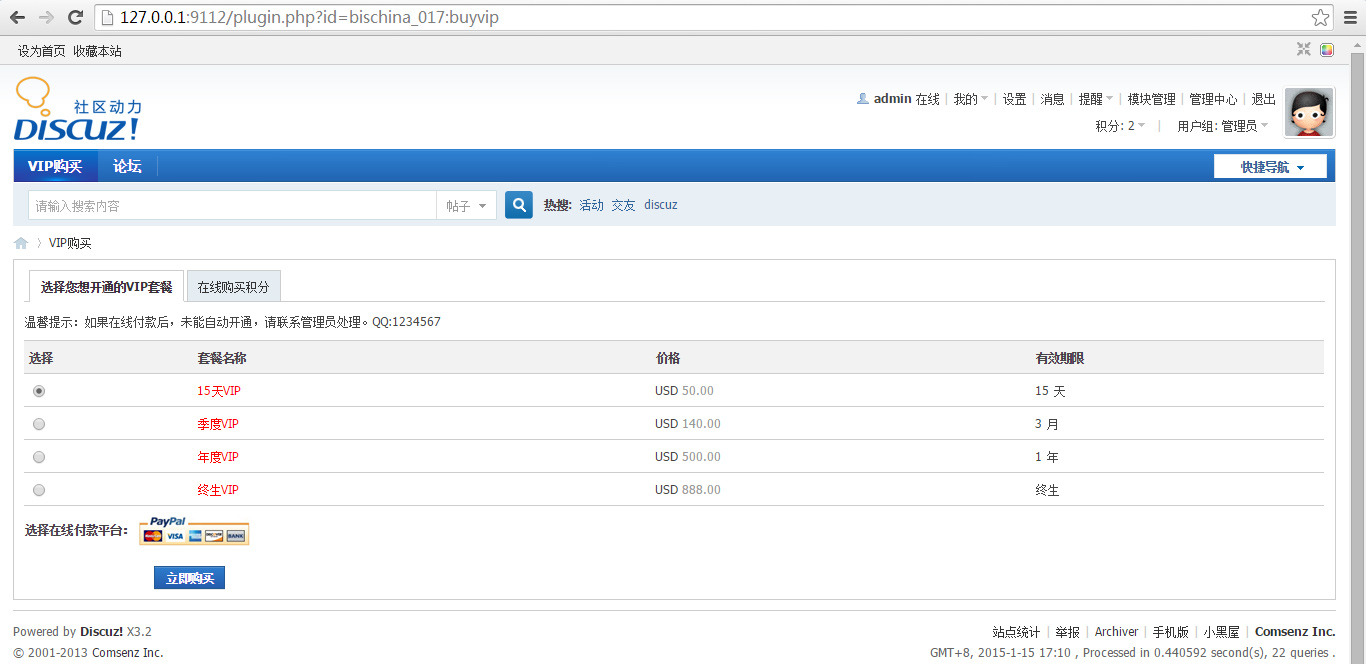Open the admin username link
1366x664 pixels.
click(x=892, y=99)
